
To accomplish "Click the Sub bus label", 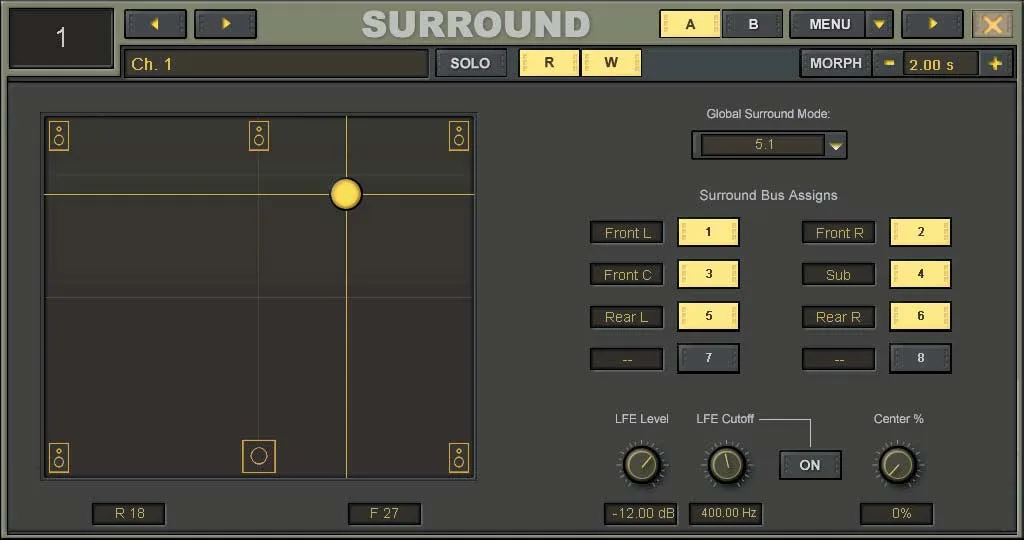I will [839, 275].
